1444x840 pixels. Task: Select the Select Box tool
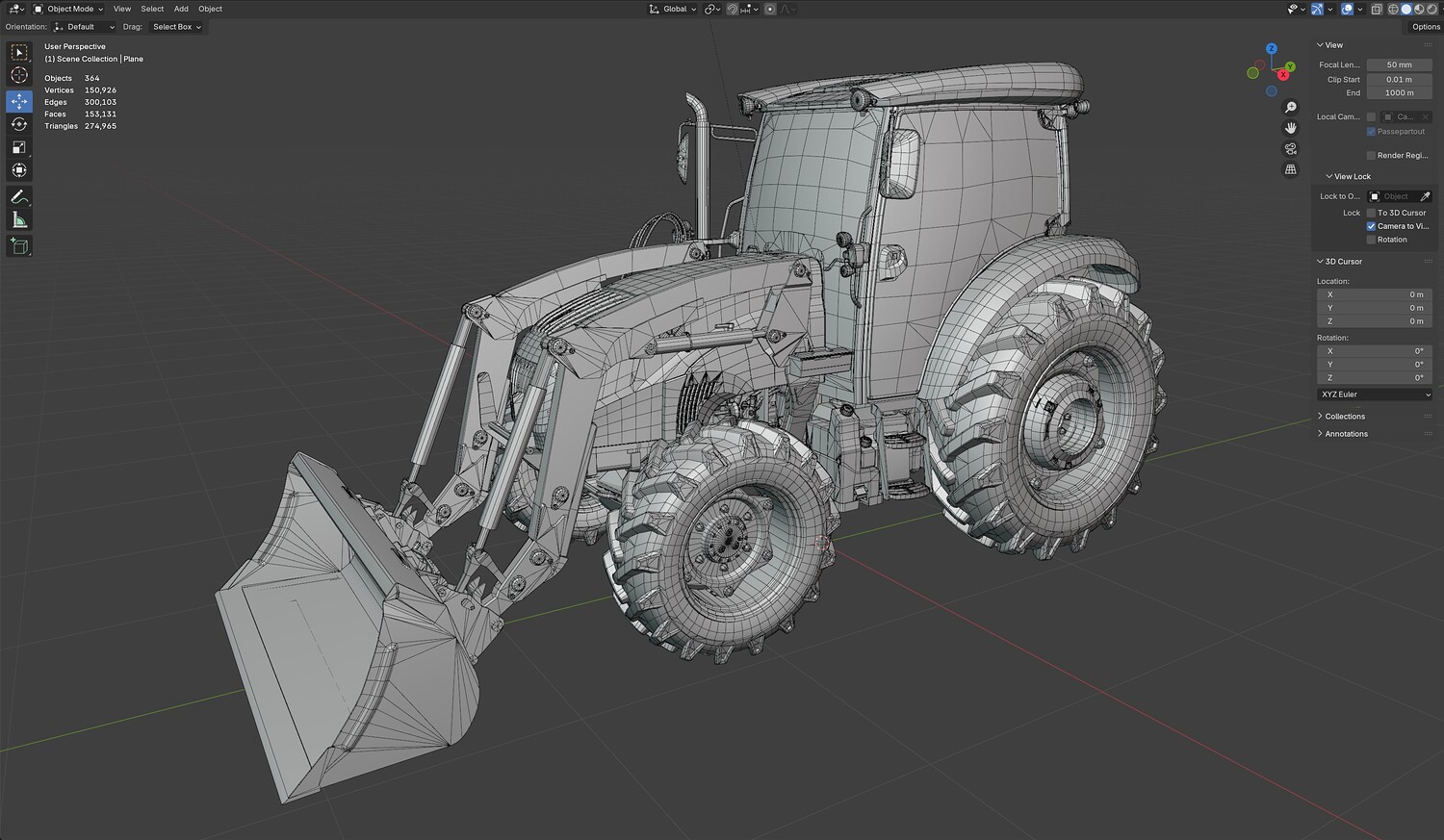coord(19,53)
